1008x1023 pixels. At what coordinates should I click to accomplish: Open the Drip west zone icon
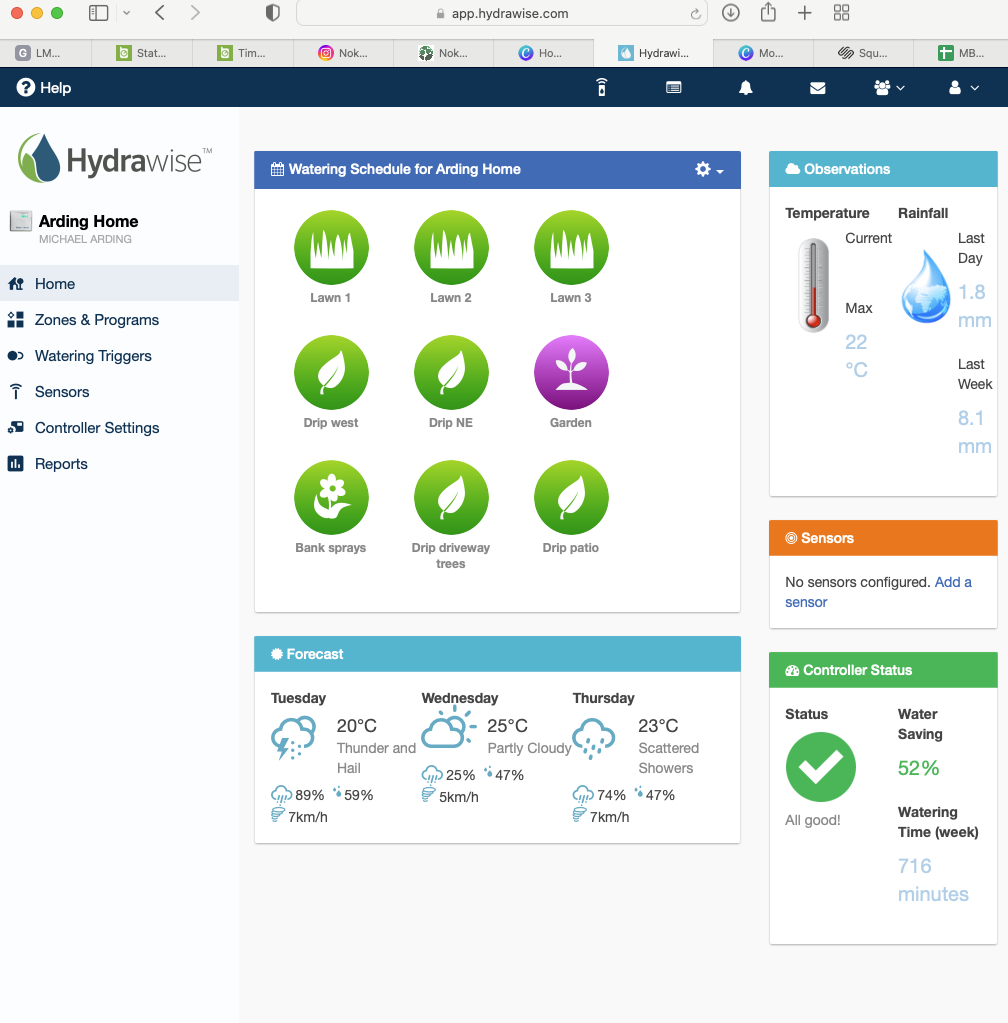click(x=331, y=373)
